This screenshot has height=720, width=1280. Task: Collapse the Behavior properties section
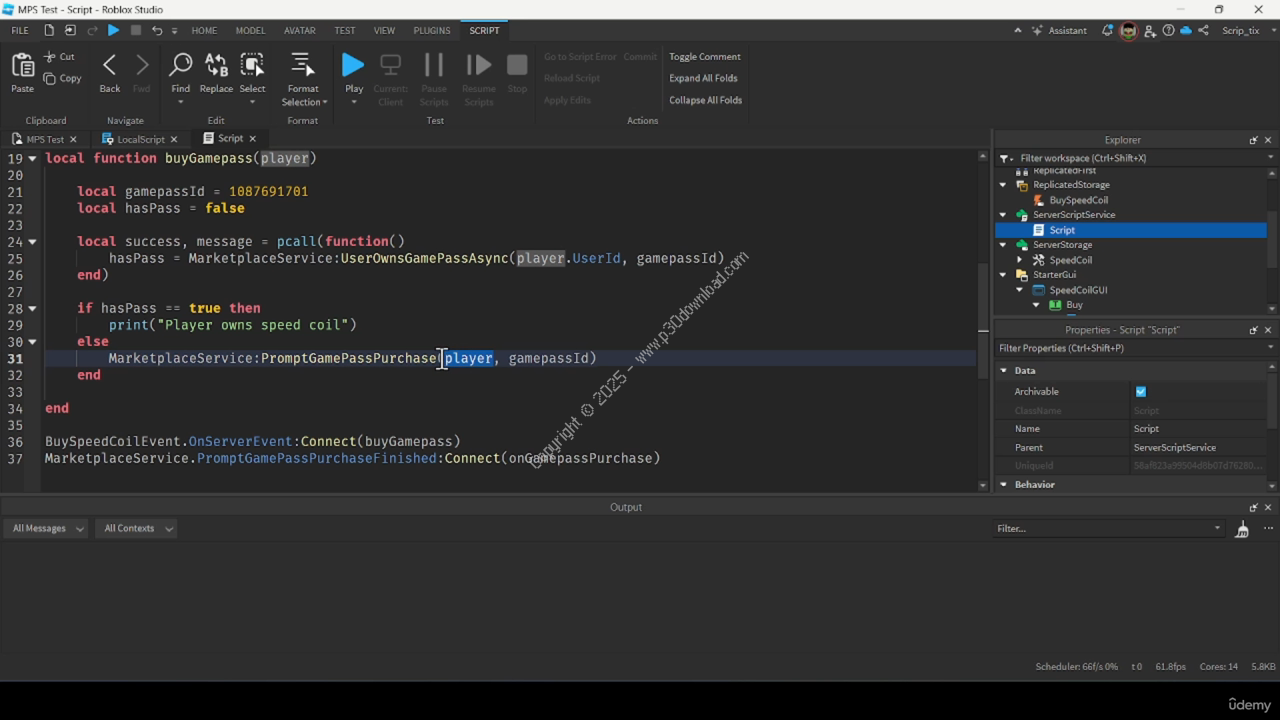coord(1004,485)
